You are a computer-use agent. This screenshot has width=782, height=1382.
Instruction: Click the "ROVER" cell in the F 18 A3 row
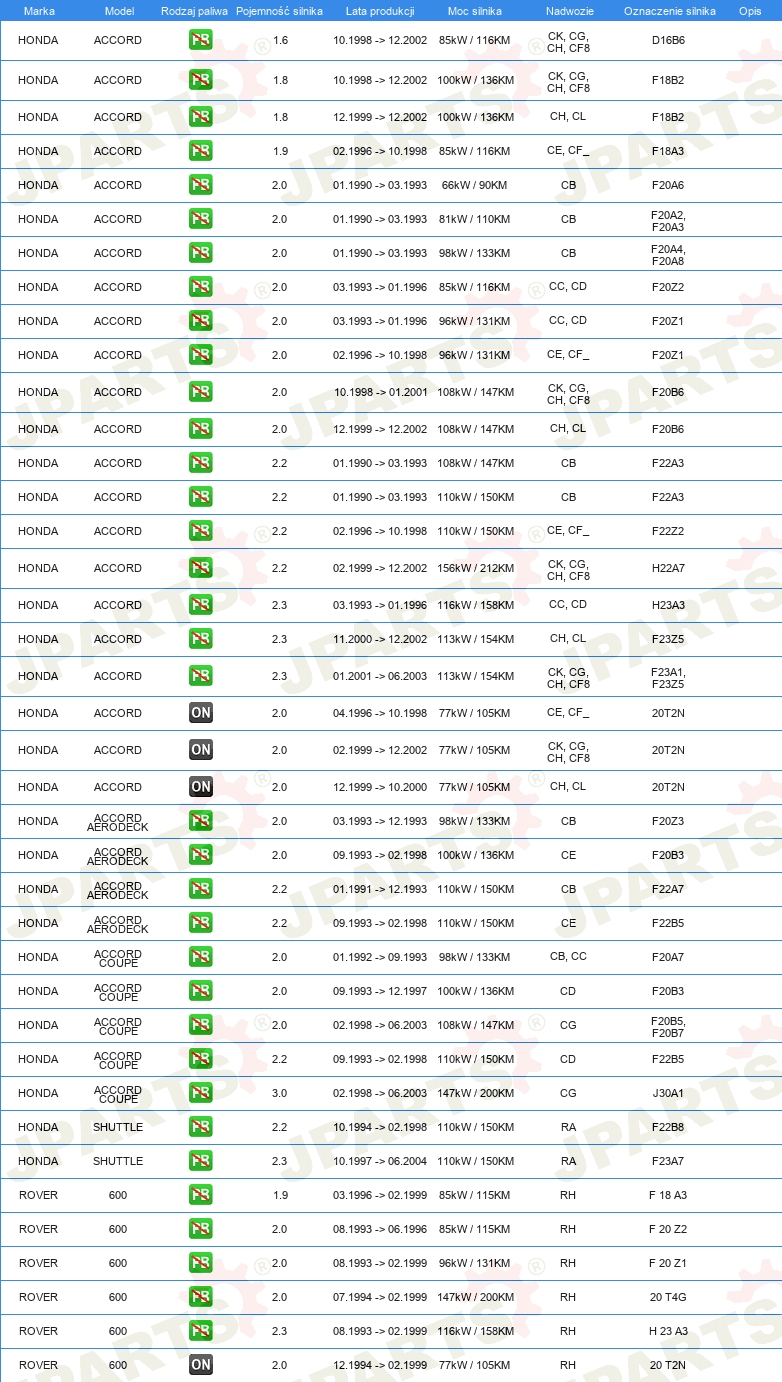[38, 1195]
